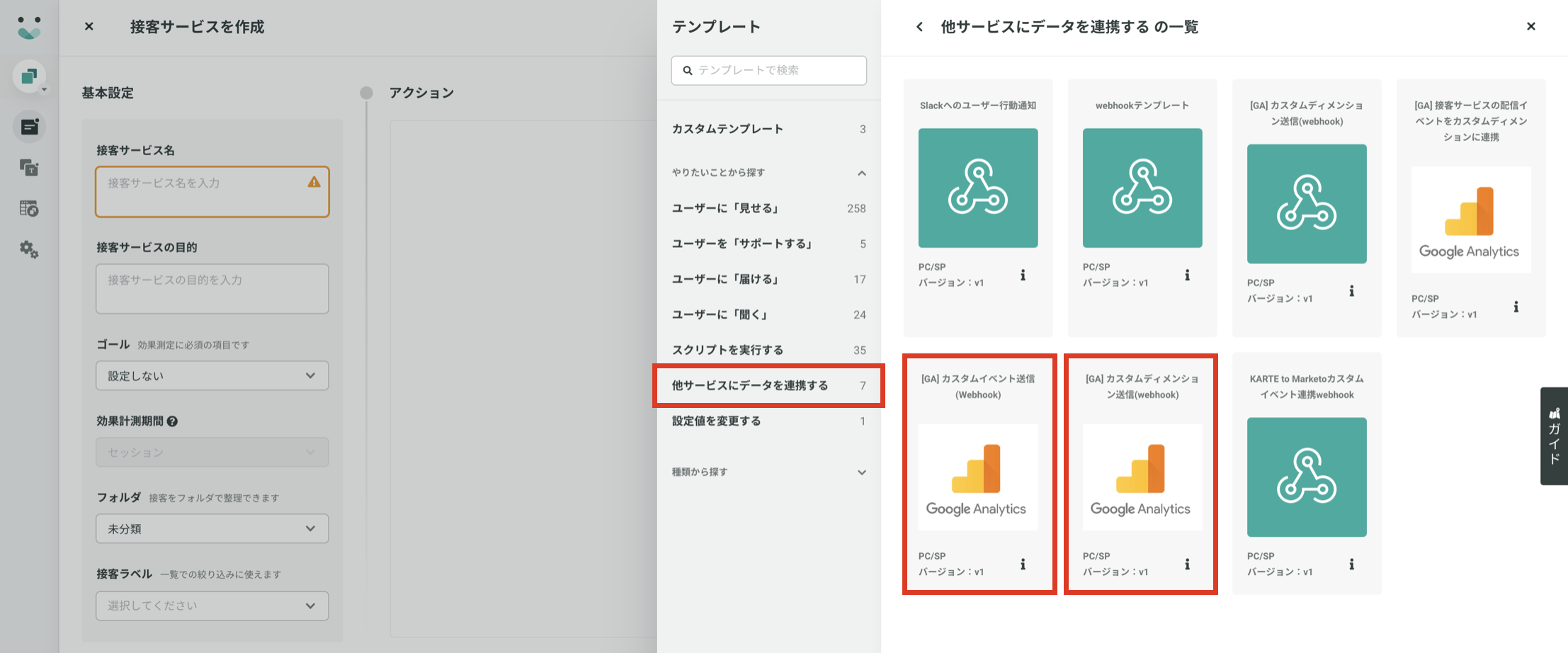The image size is (1568, 653).
Task: Open the caret beside the green sidebar icon
Action: tap(44, 90)
